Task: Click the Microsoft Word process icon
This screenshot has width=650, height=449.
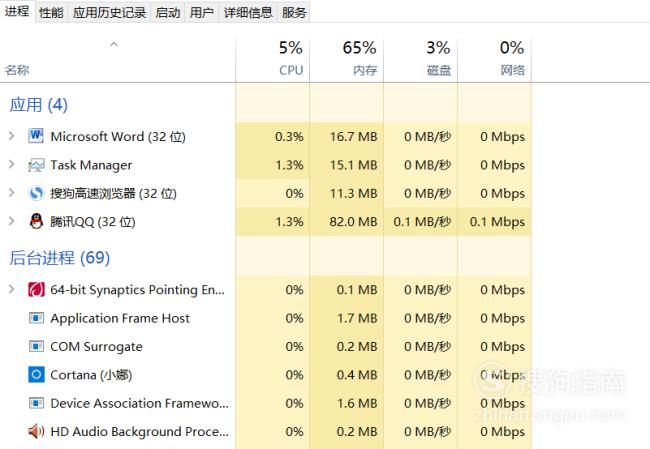Action: (x=36, y=136)
